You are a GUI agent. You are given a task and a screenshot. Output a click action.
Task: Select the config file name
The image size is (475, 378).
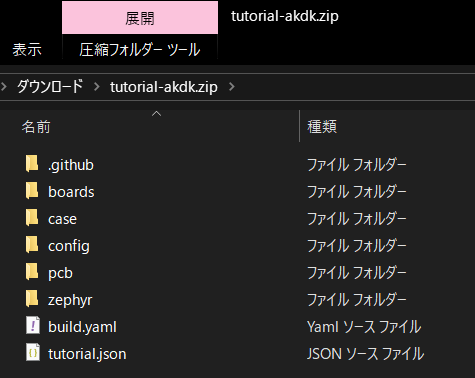[x=69, y=246]
